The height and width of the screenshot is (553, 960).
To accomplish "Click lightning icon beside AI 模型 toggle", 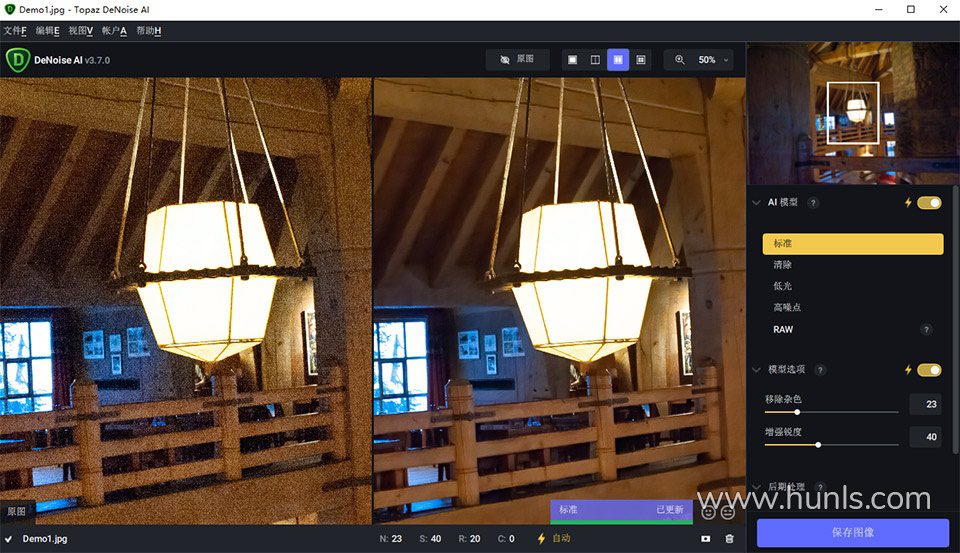I will click(x=908, y=203).
